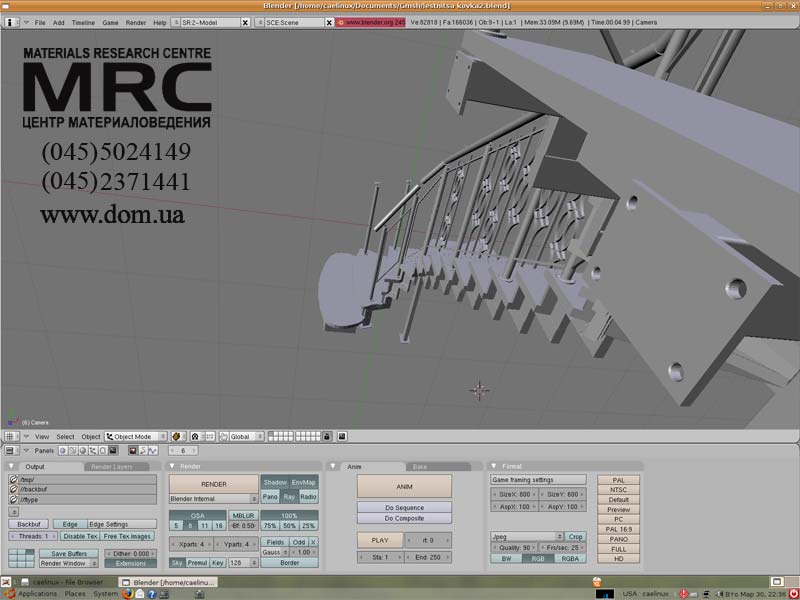Open the Add menu
The width and height of the screenshot is (800, 600).
59,23
